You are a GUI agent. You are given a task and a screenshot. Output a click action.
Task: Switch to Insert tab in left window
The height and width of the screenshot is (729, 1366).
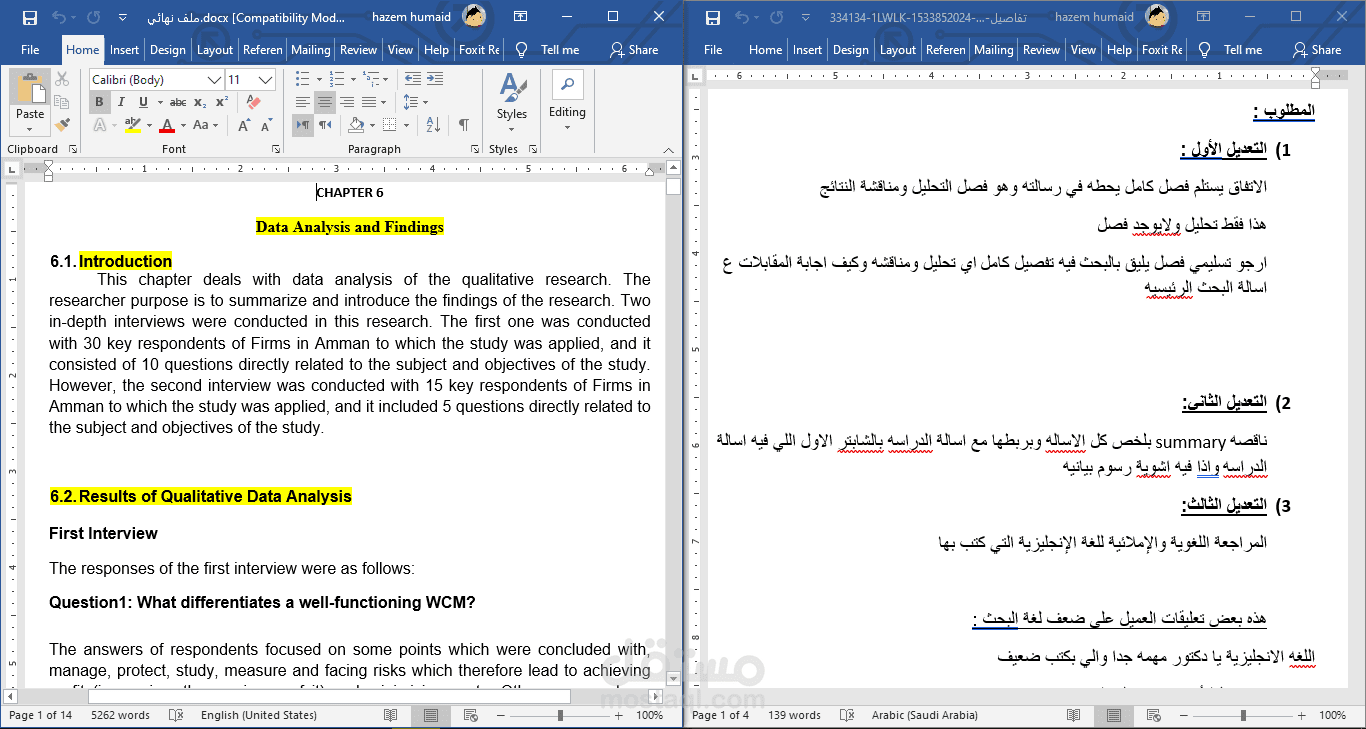pyautogui.click(x=125, y=49)
